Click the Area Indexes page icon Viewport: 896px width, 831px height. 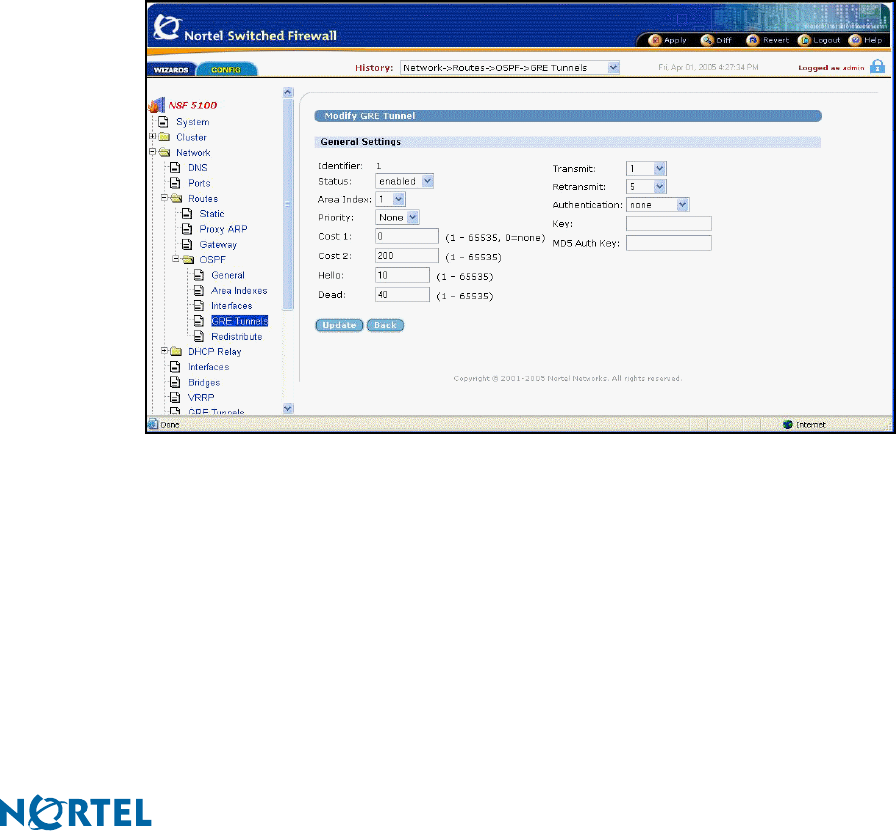tap(199, 290)
